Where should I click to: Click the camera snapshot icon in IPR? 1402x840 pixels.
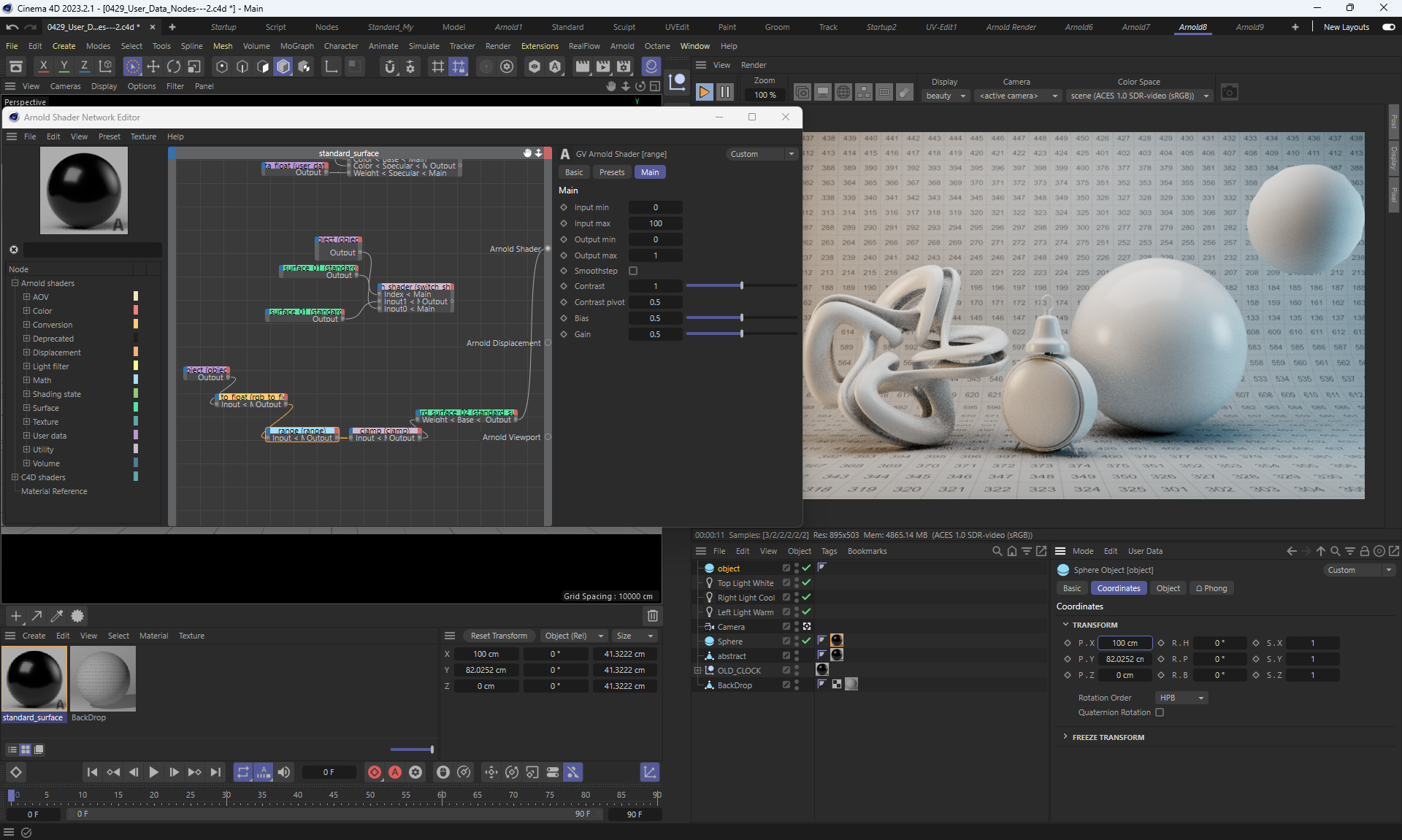point(1230,93)
